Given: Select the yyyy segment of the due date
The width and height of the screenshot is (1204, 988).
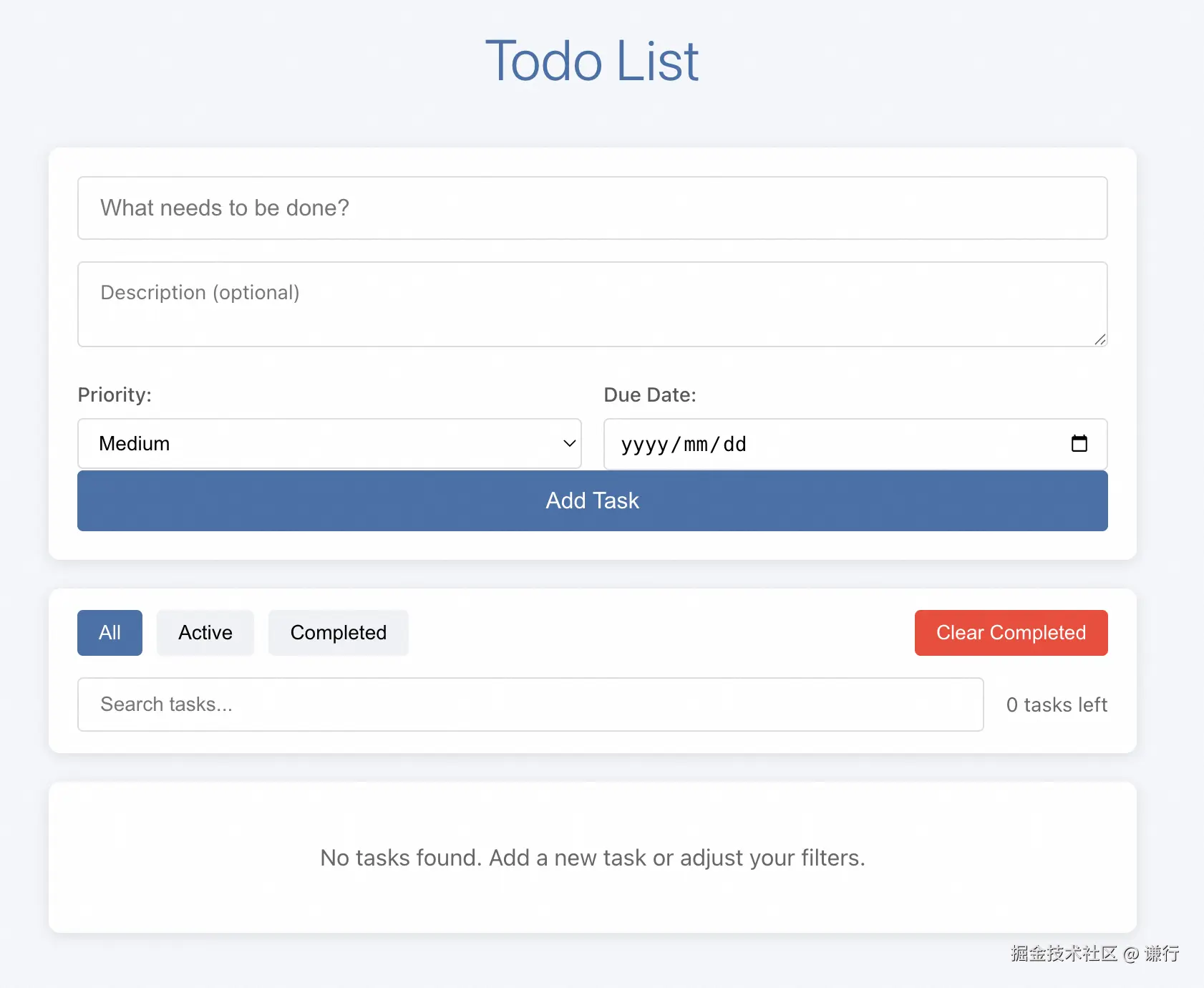Looking at the screenshot, I should click(644, 445).
